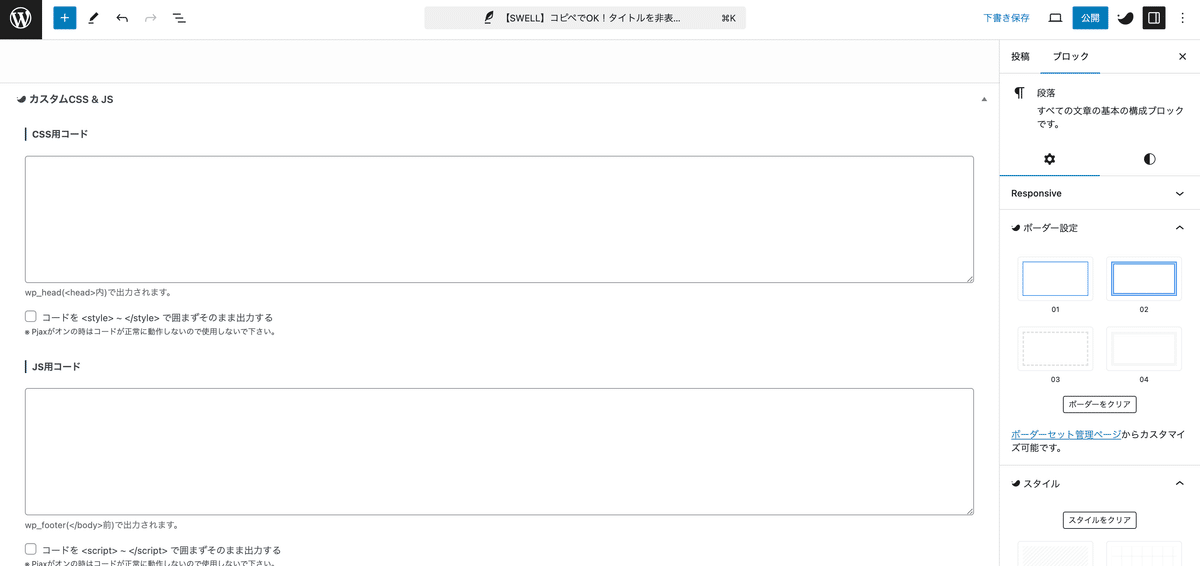Expand the Responsive panel
Image resolution: width=1200 pixels, height=566 pixels.
click(x=1099, y=193)
